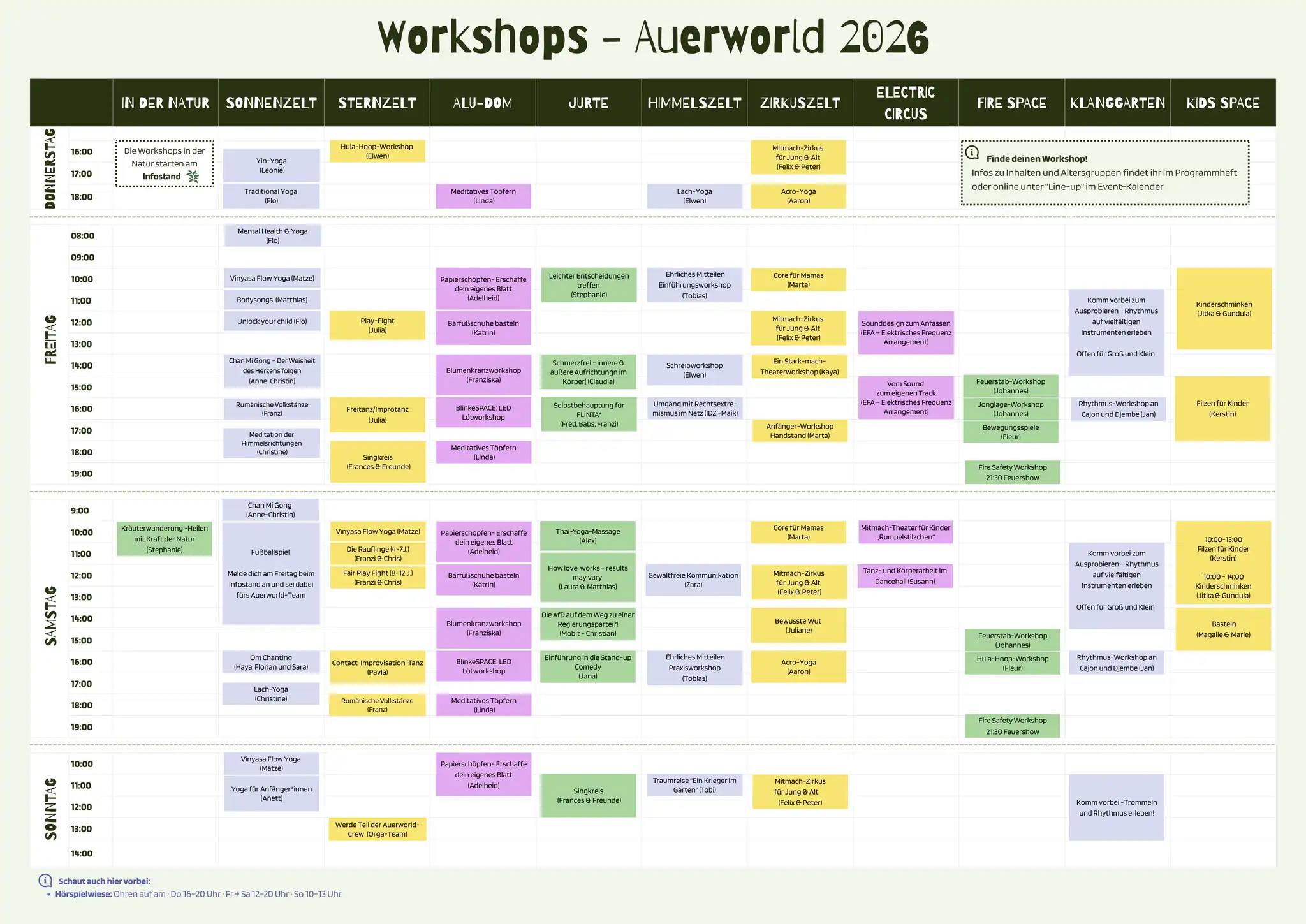Select the ELECTRIC CIRCUS column header
The height and width of the screenshot is (924, 1306).
coord(906,103)
